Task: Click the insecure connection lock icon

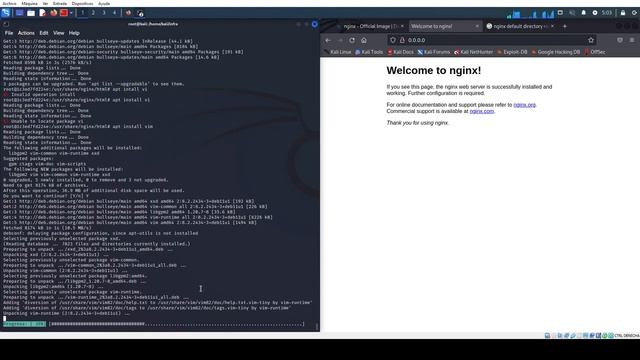Action: pyautogui.click(x=402, y=40)
